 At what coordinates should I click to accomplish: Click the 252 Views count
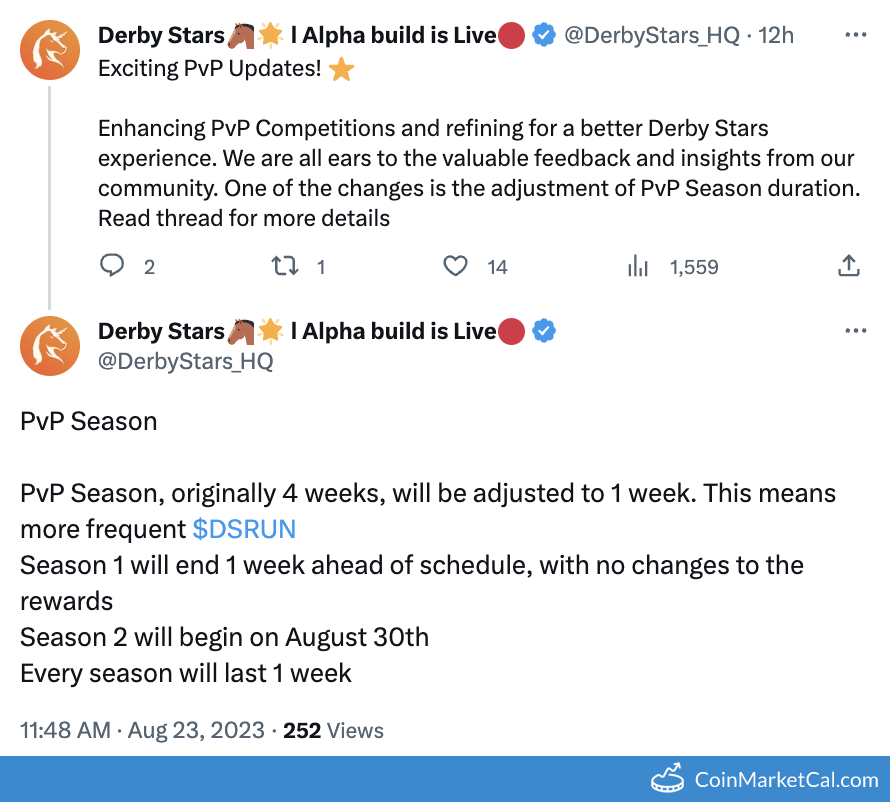click(x=333, y=731)
